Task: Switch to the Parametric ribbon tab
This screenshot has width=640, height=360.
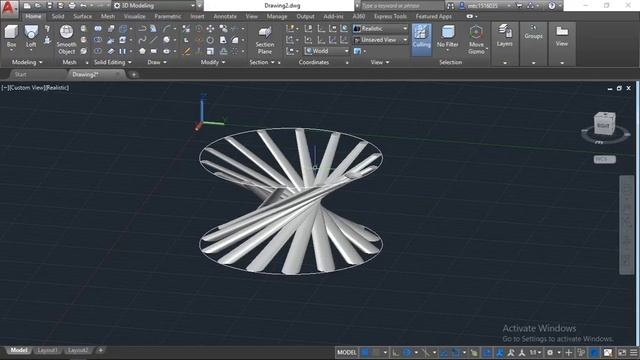Action: point(168,16)
